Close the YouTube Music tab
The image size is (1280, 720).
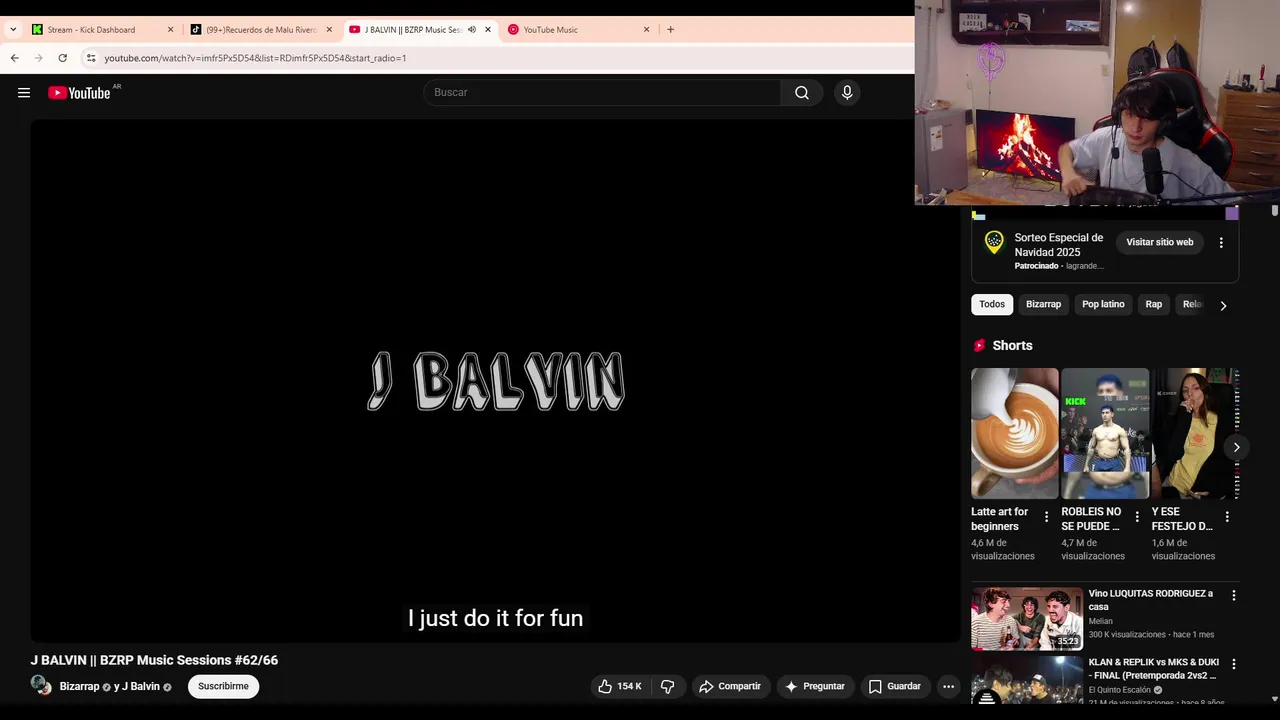pos(646,30)
